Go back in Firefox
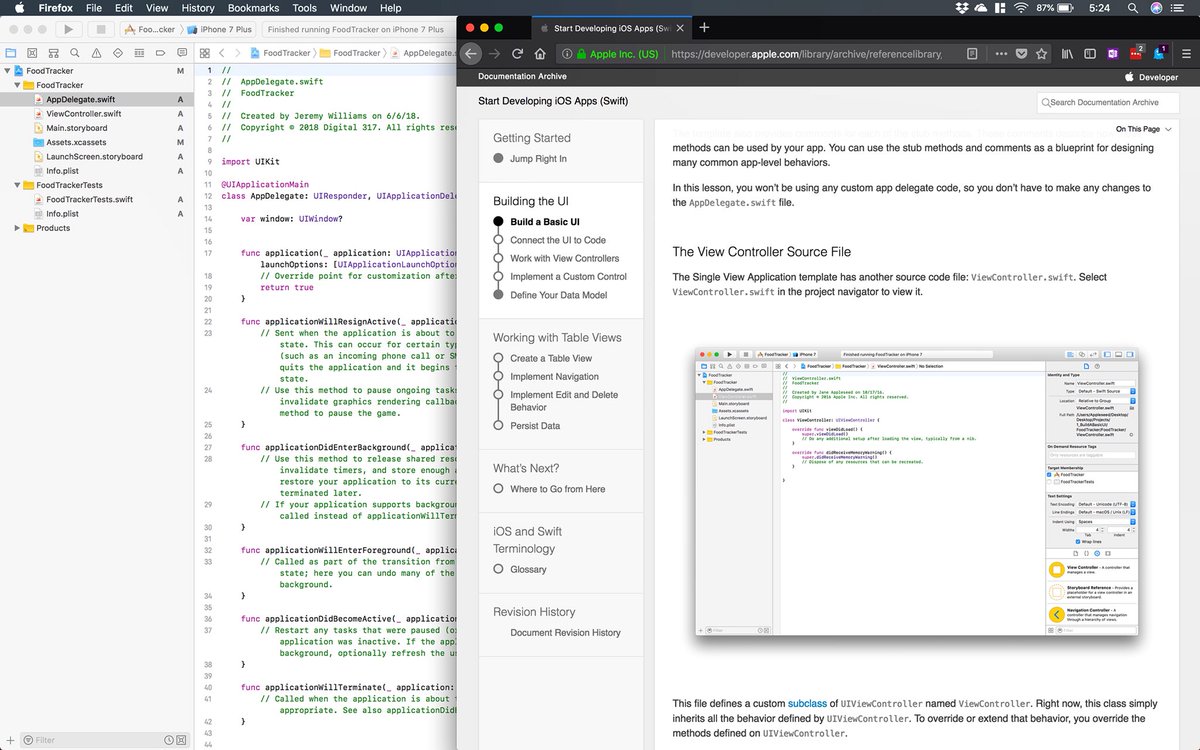The height and width of the screenshot is (750, 1200). tap(472, 54)
